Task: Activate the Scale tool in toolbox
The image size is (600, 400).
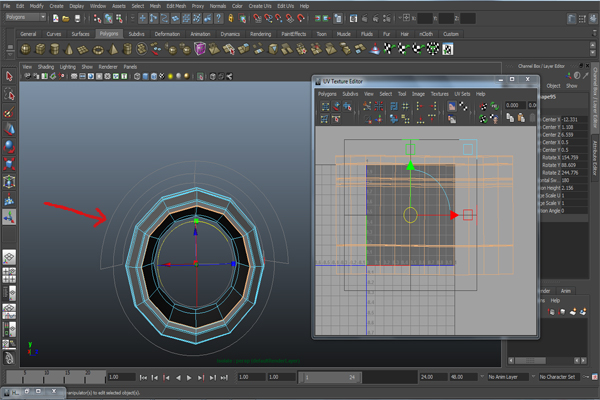Action: [9, 164]
